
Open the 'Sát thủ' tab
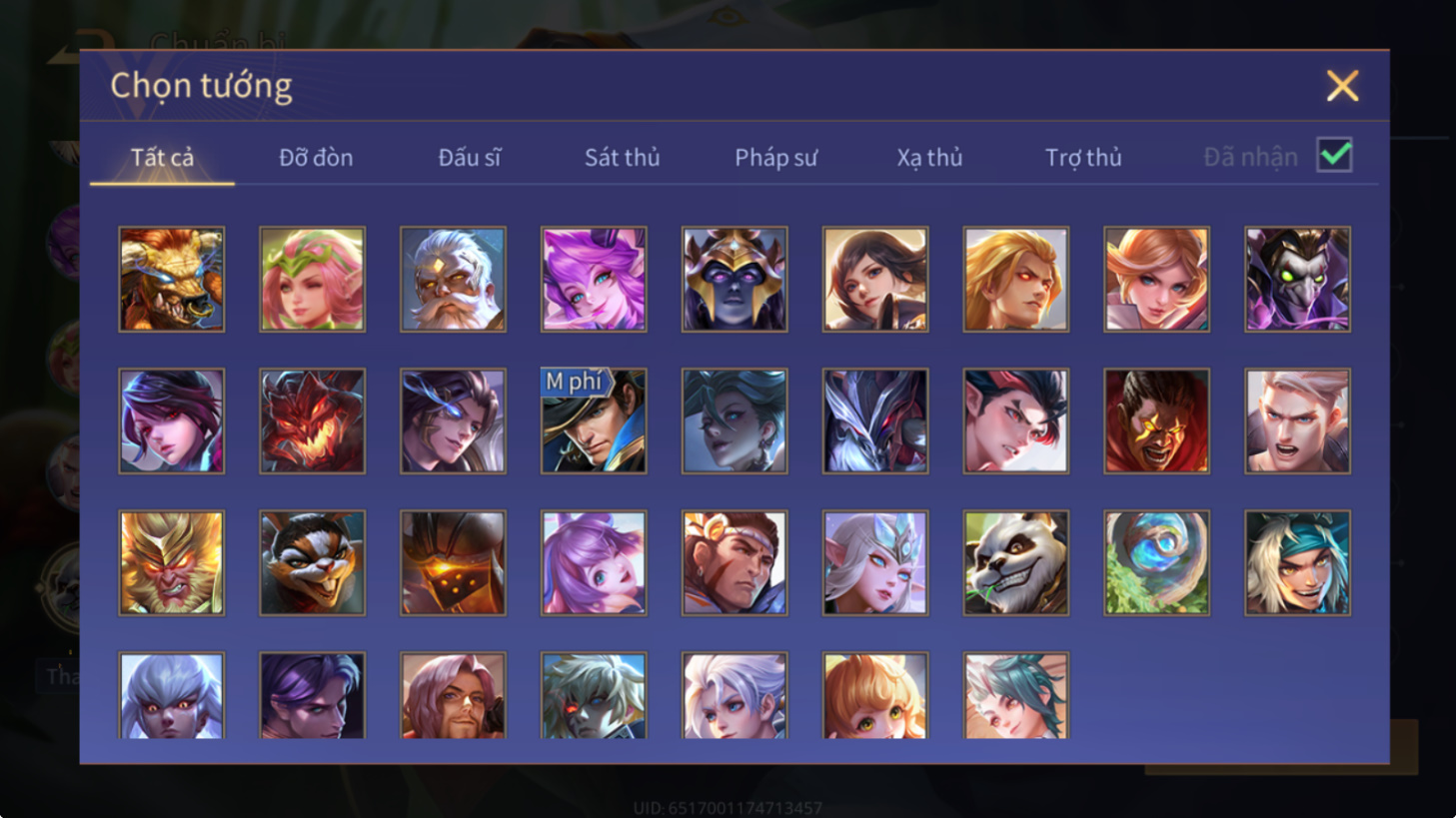tap(622, 157)
